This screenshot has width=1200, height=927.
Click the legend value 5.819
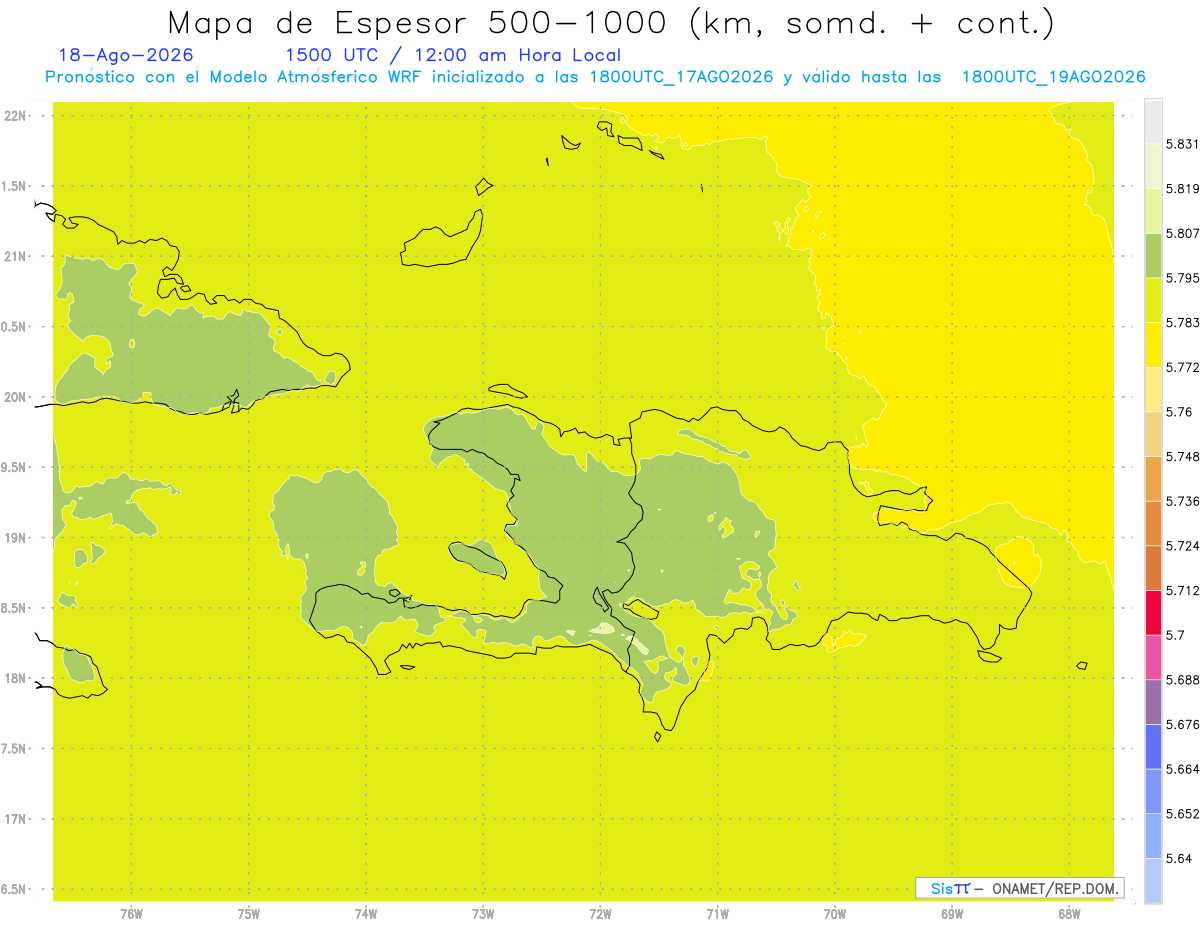pos(1182,188)
